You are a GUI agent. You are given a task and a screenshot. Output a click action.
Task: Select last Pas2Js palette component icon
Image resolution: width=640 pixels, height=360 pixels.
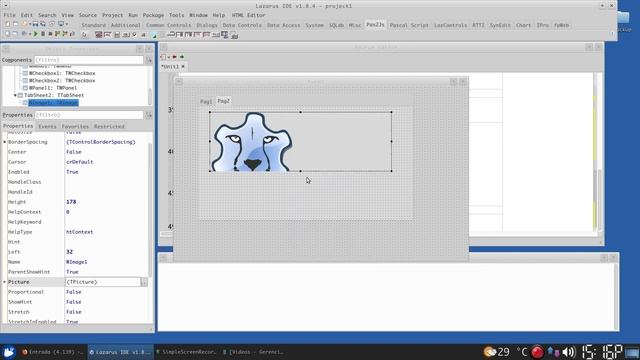(234, 35)
